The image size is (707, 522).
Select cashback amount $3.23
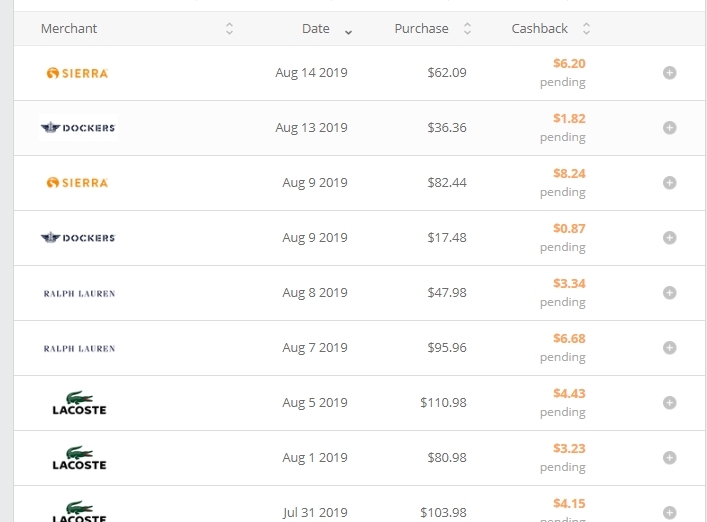click(569, 449)
